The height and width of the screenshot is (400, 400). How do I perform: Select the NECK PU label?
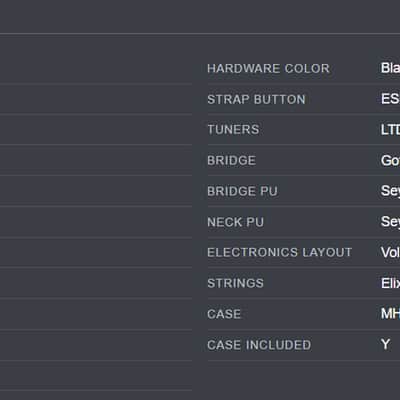pyautogui.click(x=236, y=222)
